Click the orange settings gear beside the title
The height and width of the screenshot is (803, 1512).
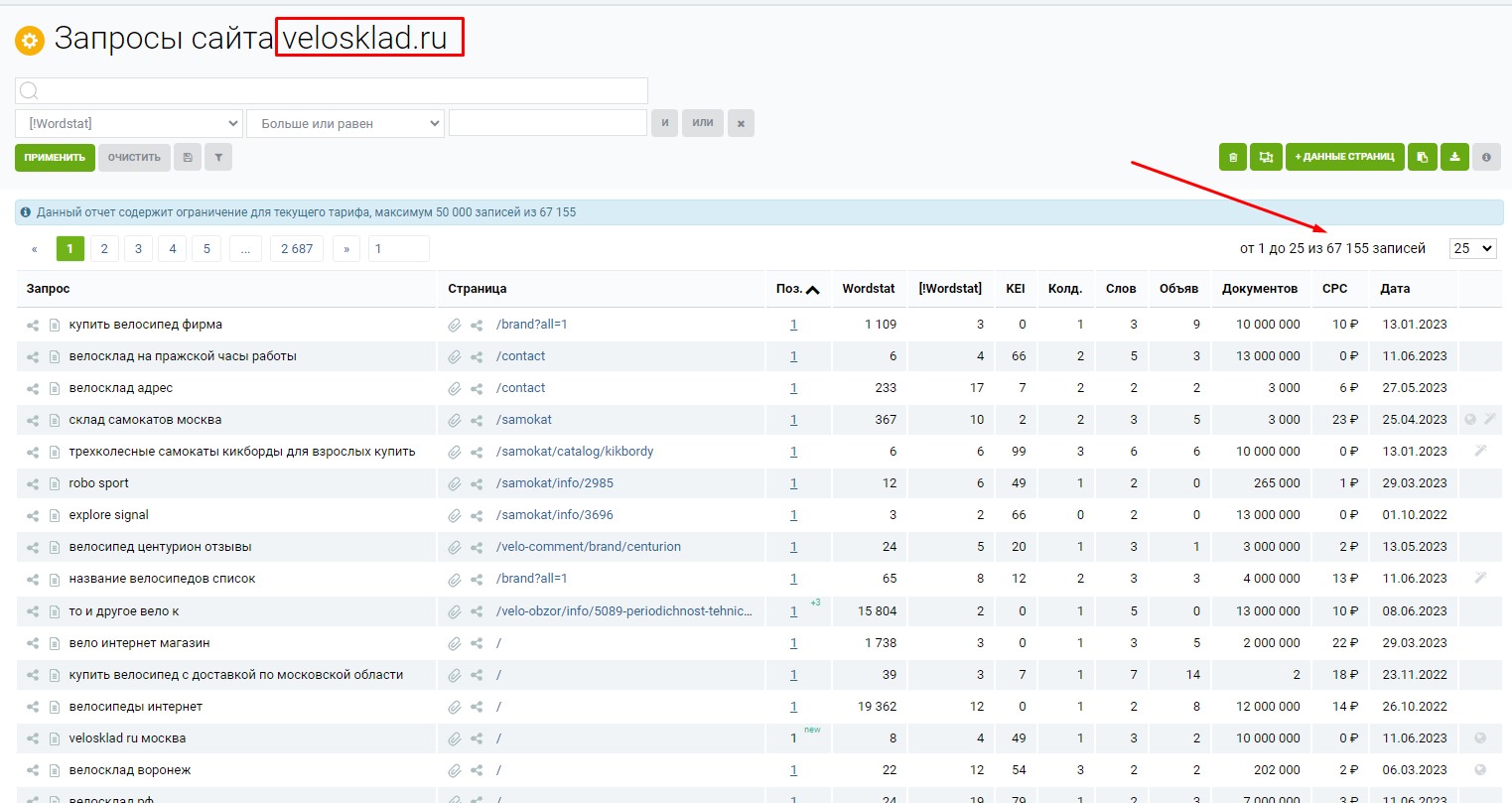(x=30, y=41)
